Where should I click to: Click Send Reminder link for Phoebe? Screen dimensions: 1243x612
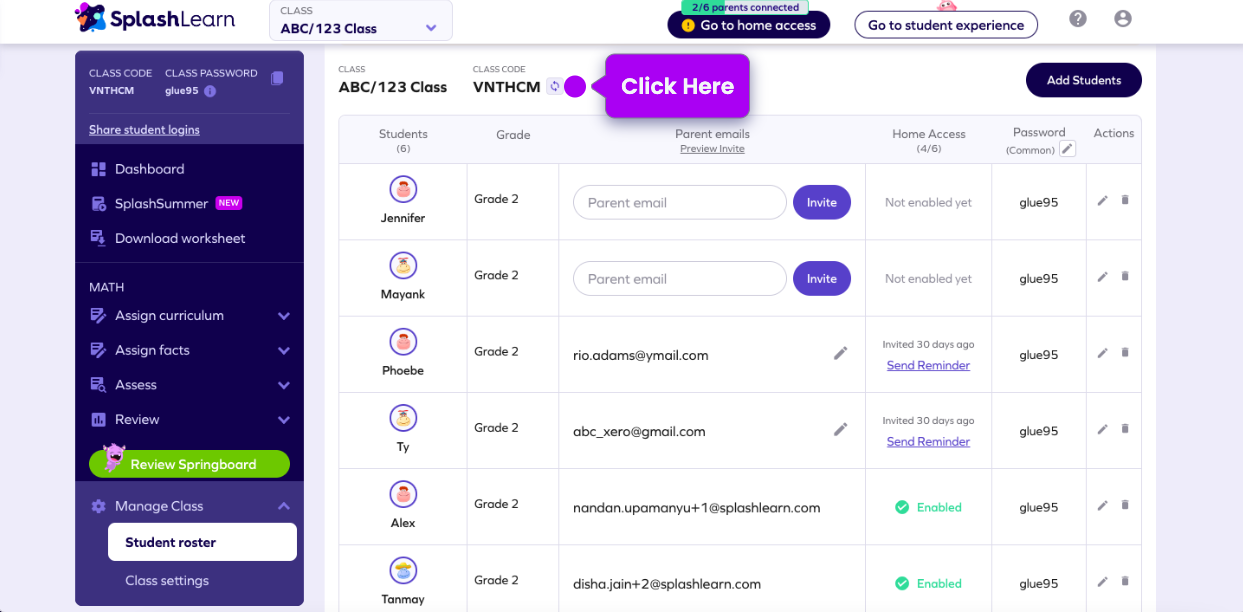click(x=928, y=366)
